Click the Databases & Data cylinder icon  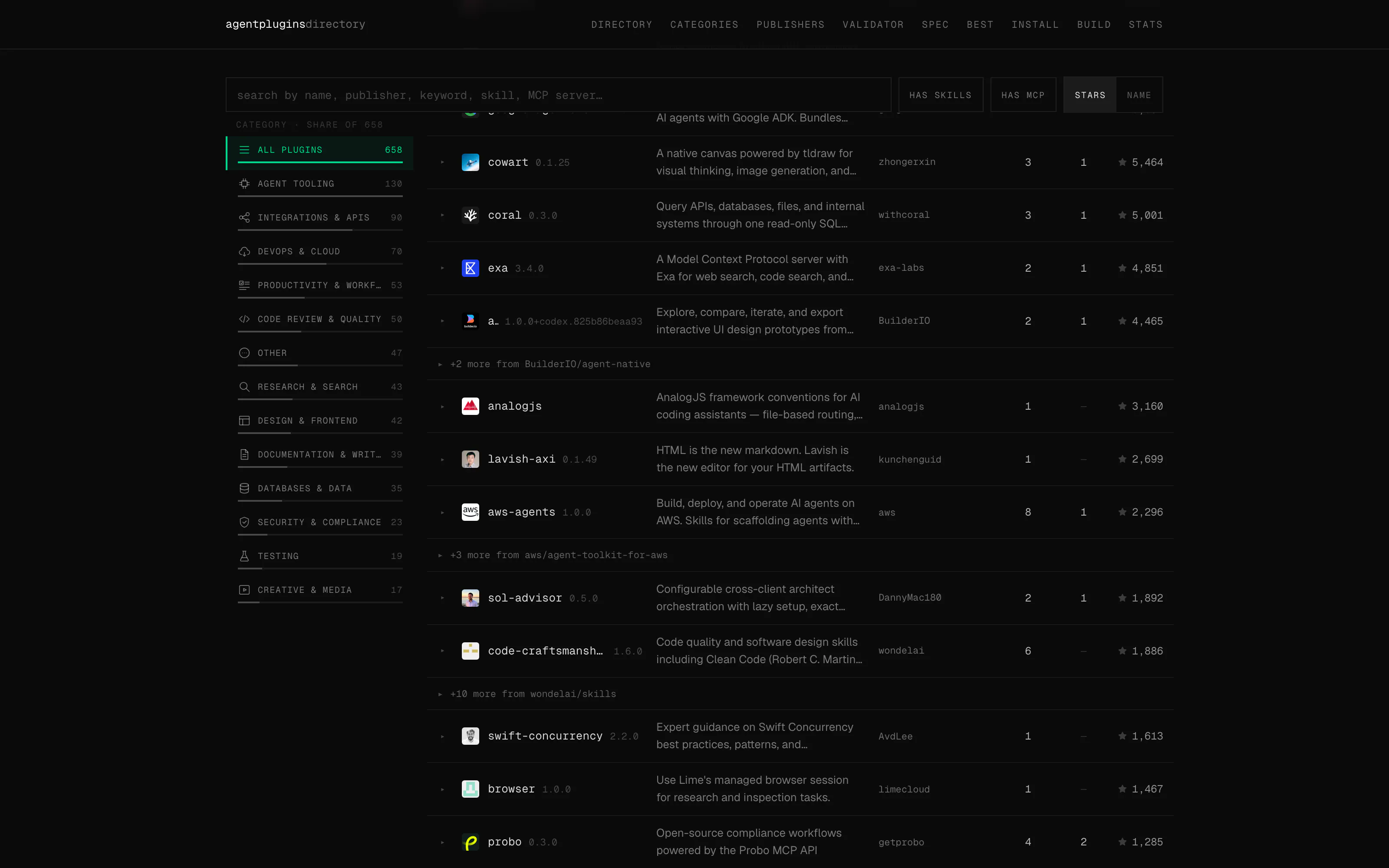point(244,489)
